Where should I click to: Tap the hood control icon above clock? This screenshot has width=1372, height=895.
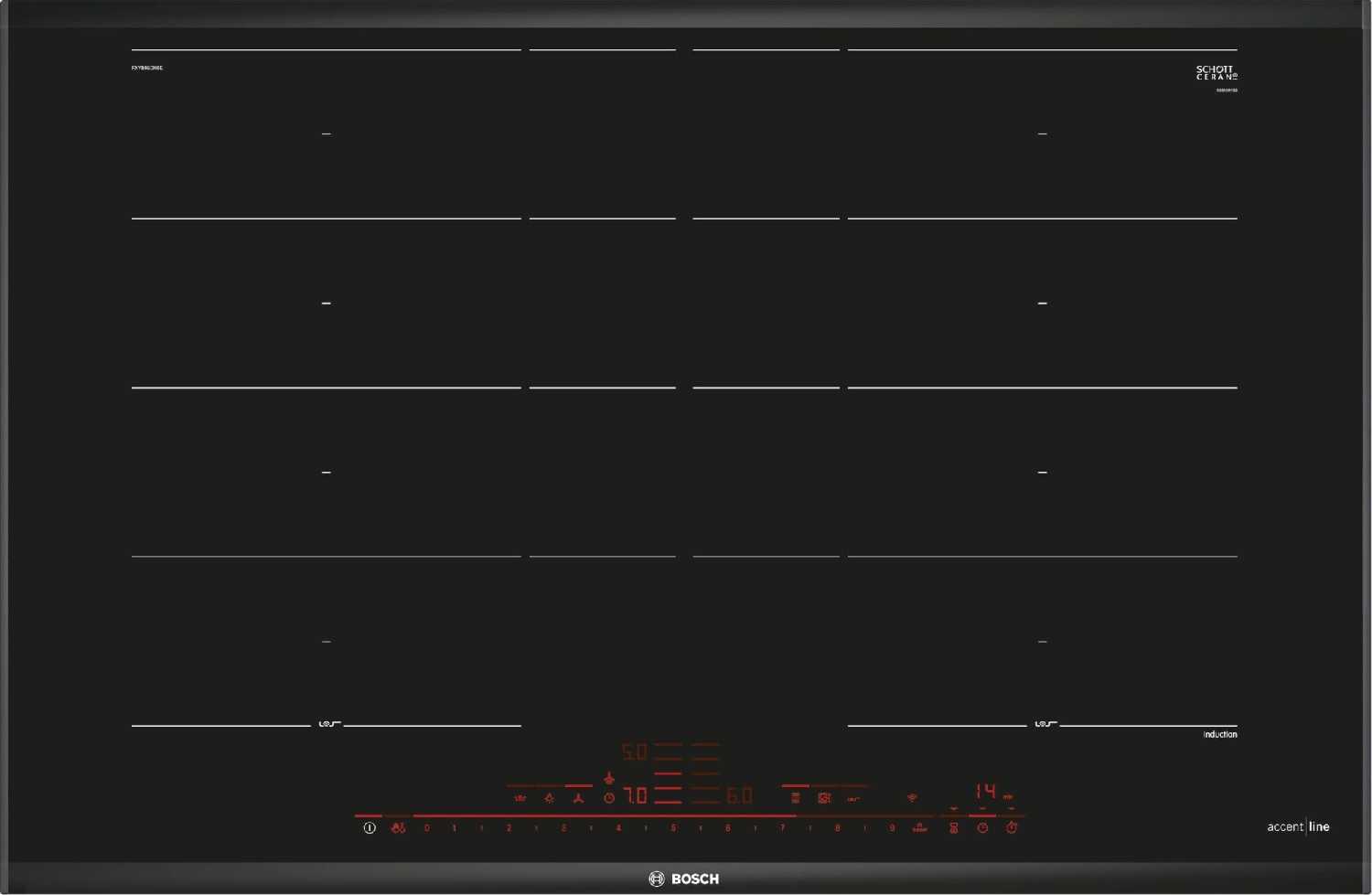click(609, 779)
